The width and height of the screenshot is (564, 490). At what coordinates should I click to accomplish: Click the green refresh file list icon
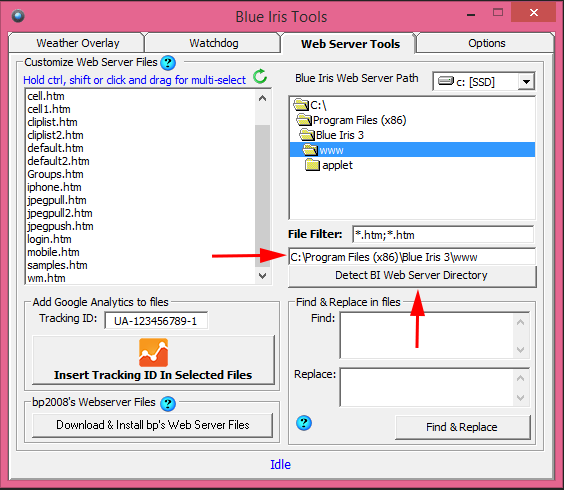click(260, 76)
